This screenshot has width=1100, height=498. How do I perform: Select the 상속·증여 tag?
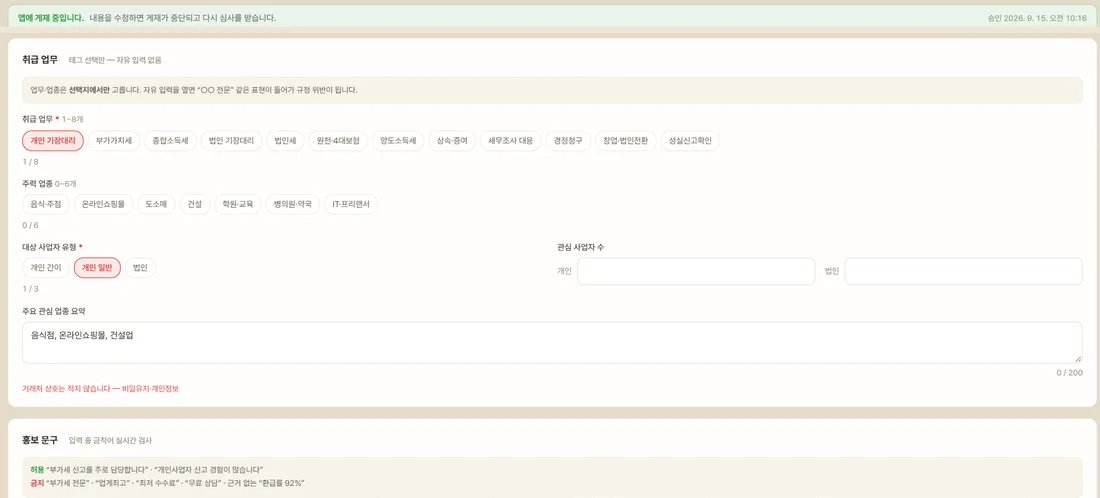[x=452, y=141]
